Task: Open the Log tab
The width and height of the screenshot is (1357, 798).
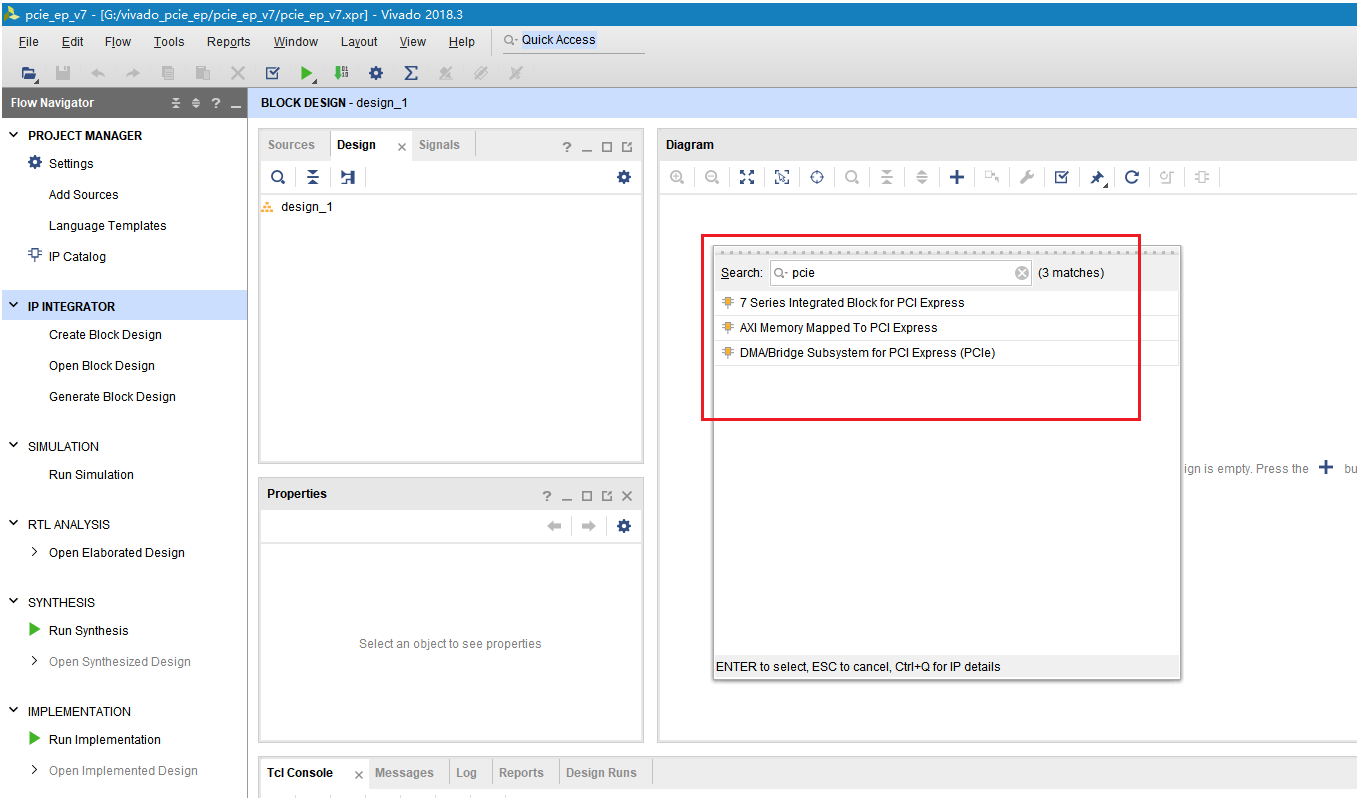Action: (466, 773)
